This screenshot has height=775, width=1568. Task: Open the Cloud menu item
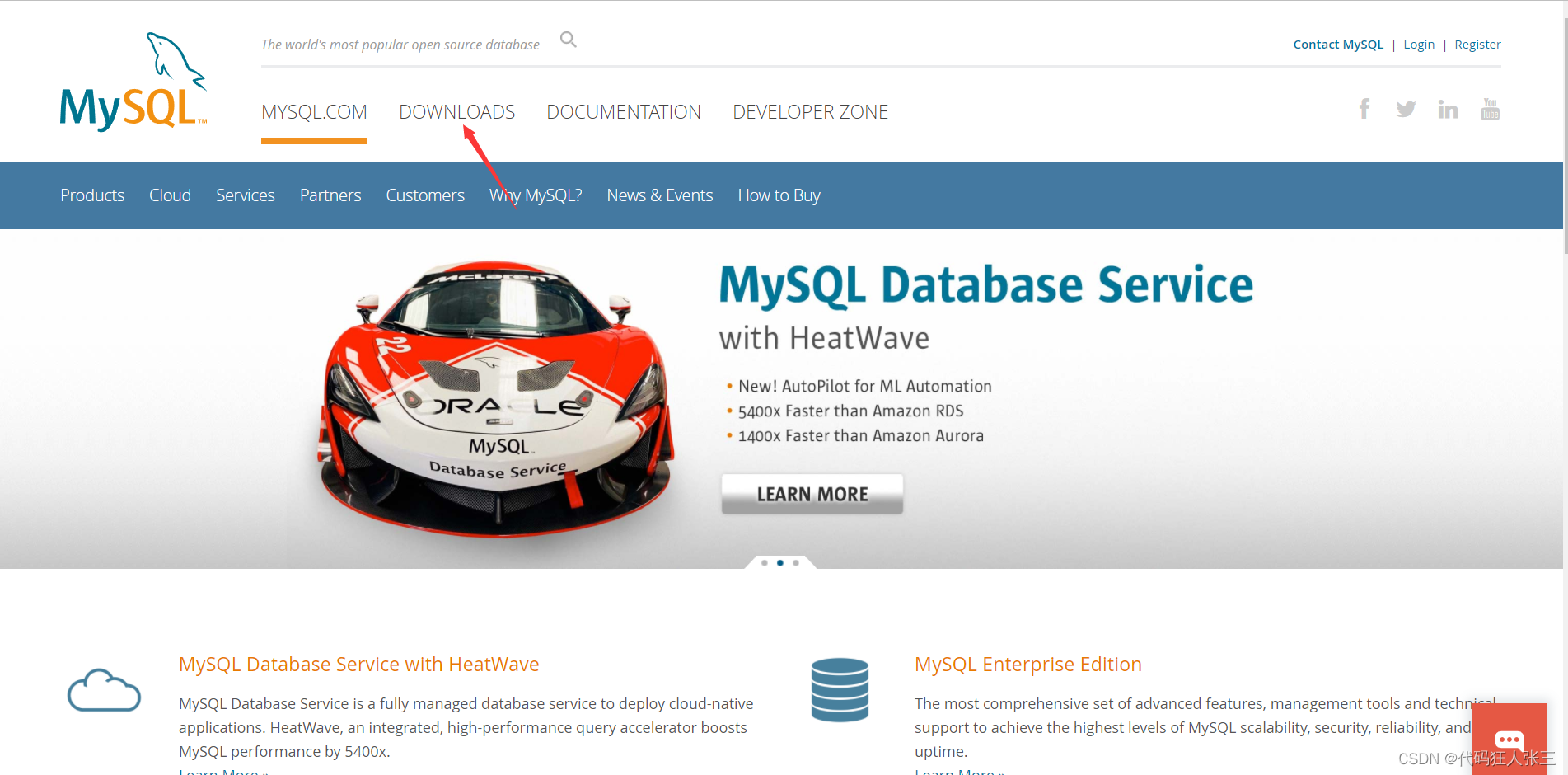coord(170,195)
